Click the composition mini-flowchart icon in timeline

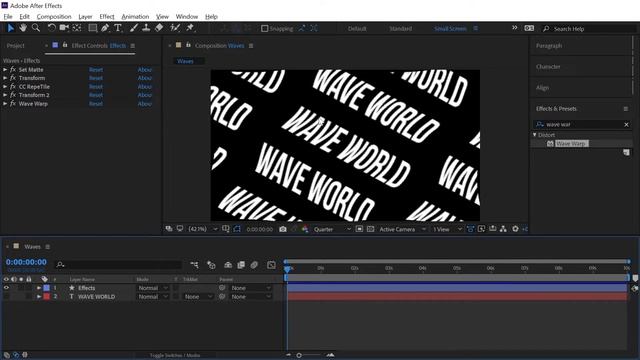tap(194, 265)
